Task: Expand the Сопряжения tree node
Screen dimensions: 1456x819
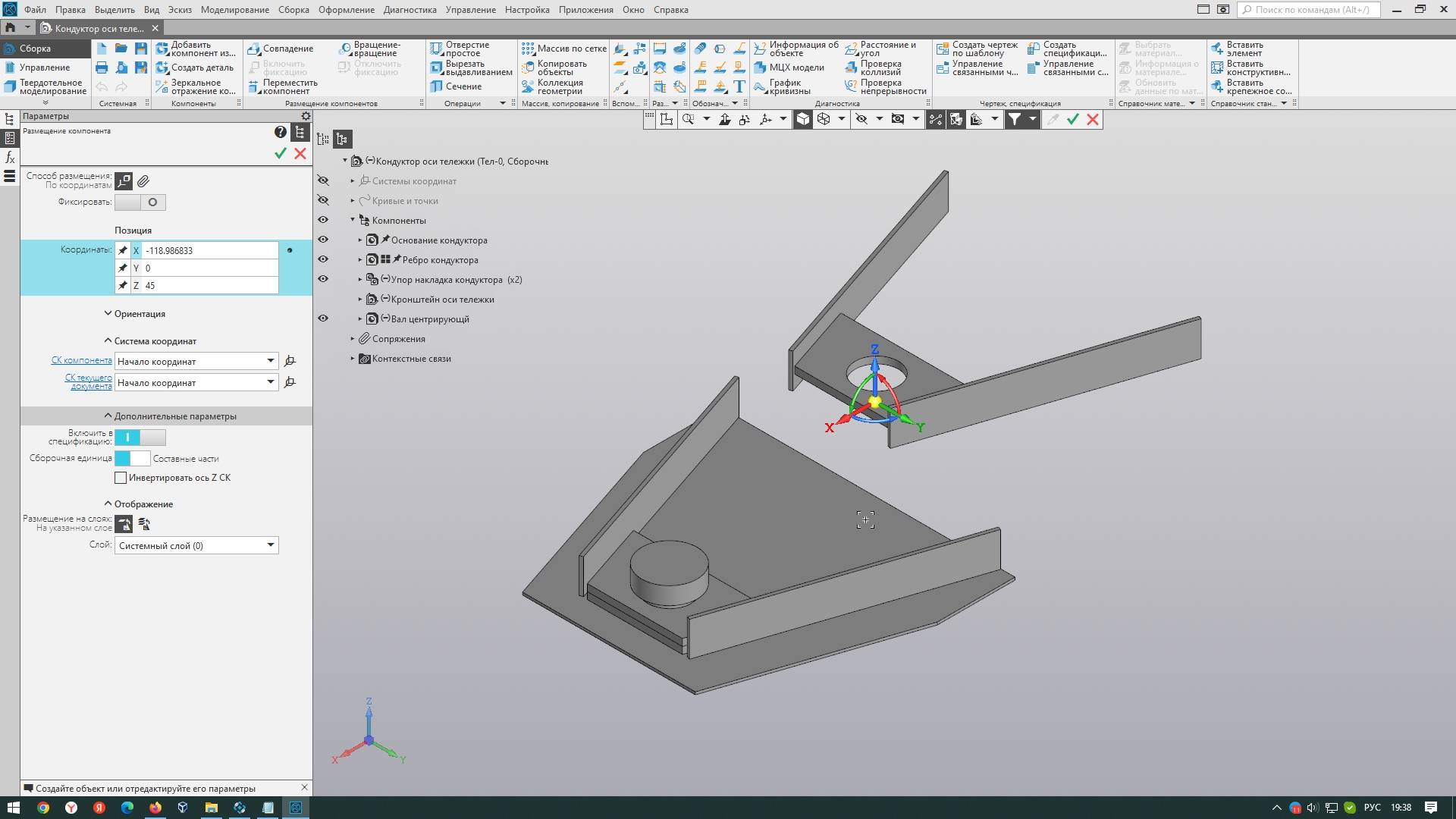Action: pyautogui.click(x=353, y=339)
